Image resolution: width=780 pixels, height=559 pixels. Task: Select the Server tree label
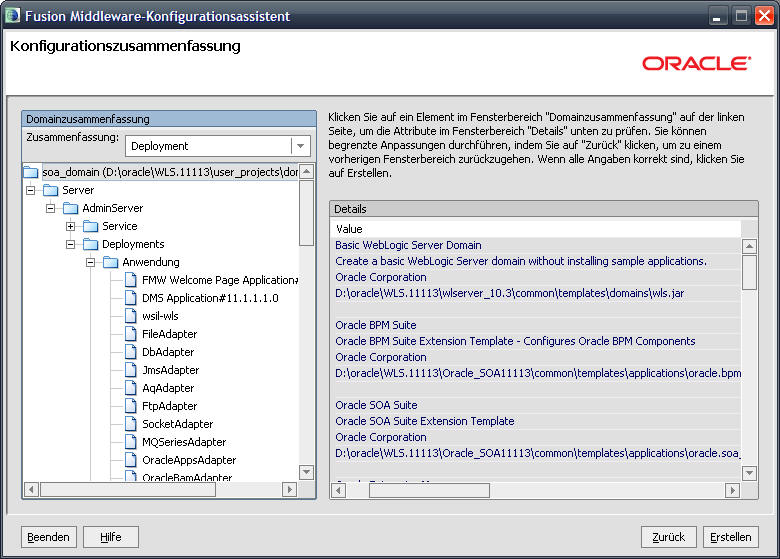coord(78,190)
